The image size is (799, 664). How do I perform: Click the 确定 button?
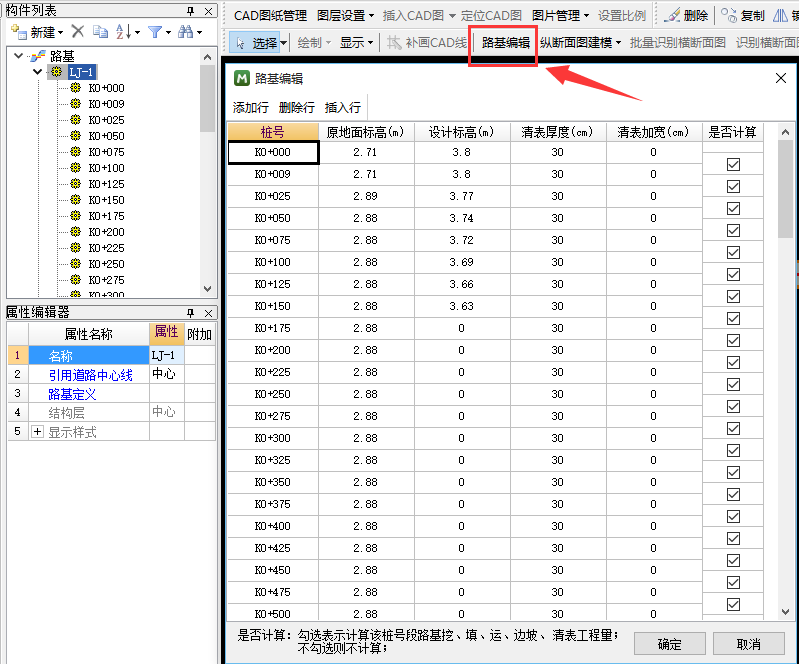tap(669, 644)
